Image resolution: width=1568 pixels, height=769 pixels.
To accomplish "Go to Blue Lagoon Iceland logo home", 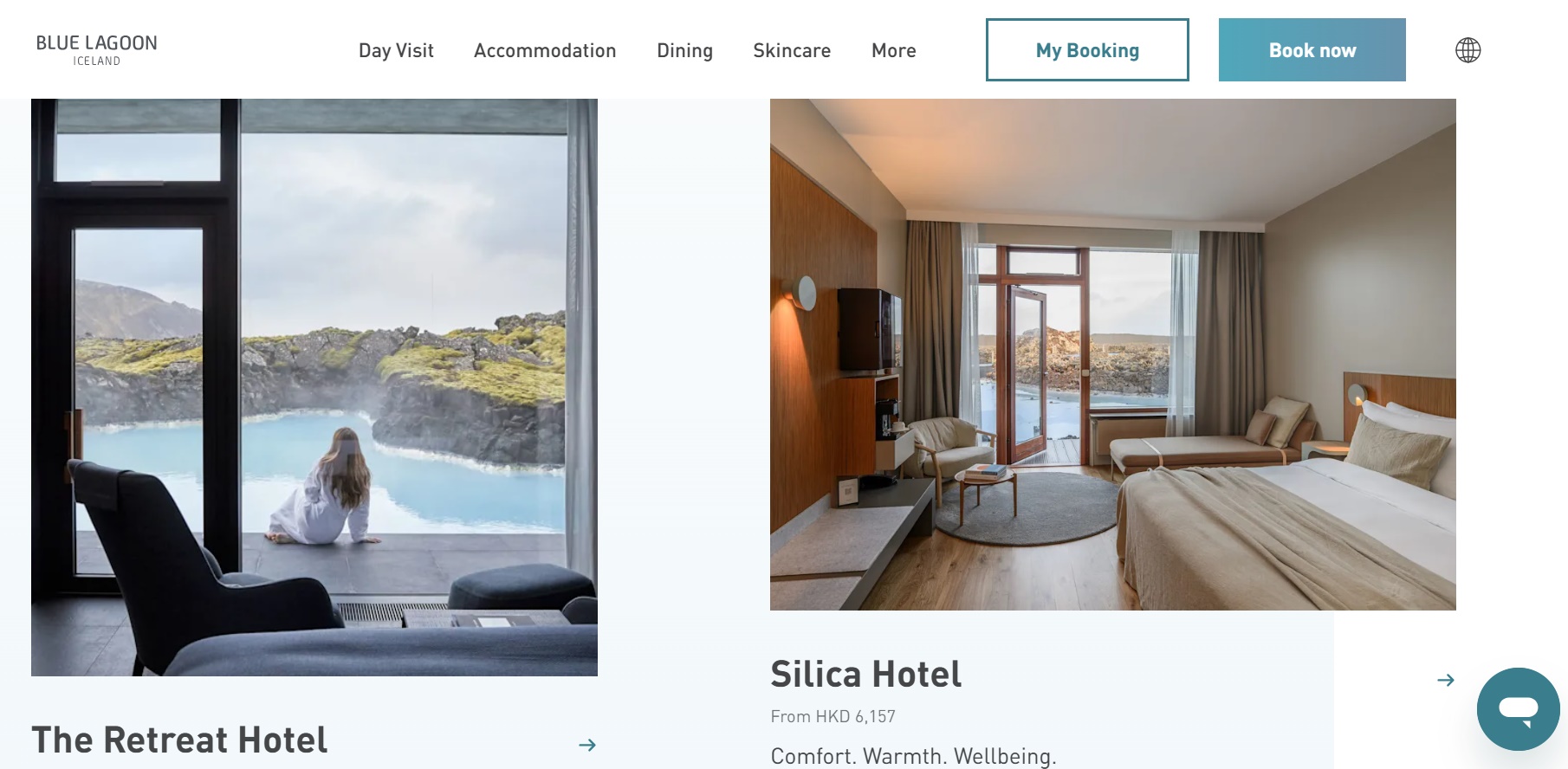I will tap(96, 50).
